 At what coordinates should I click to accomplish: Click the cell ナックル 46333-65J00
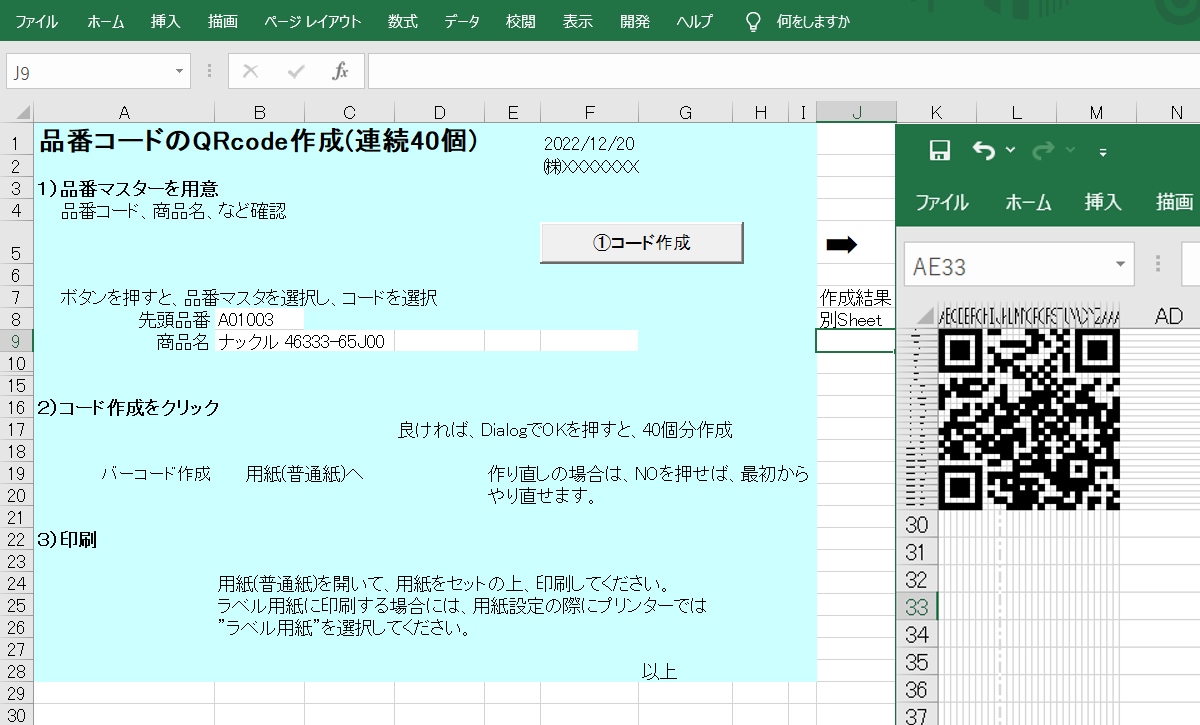tap(302, 342)
